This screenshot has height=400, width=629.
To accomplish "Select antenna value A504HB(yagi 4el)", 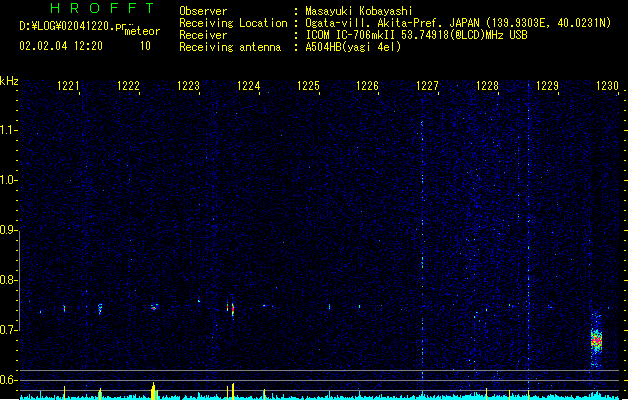I will pyautogui.click(x=353, y=47).
